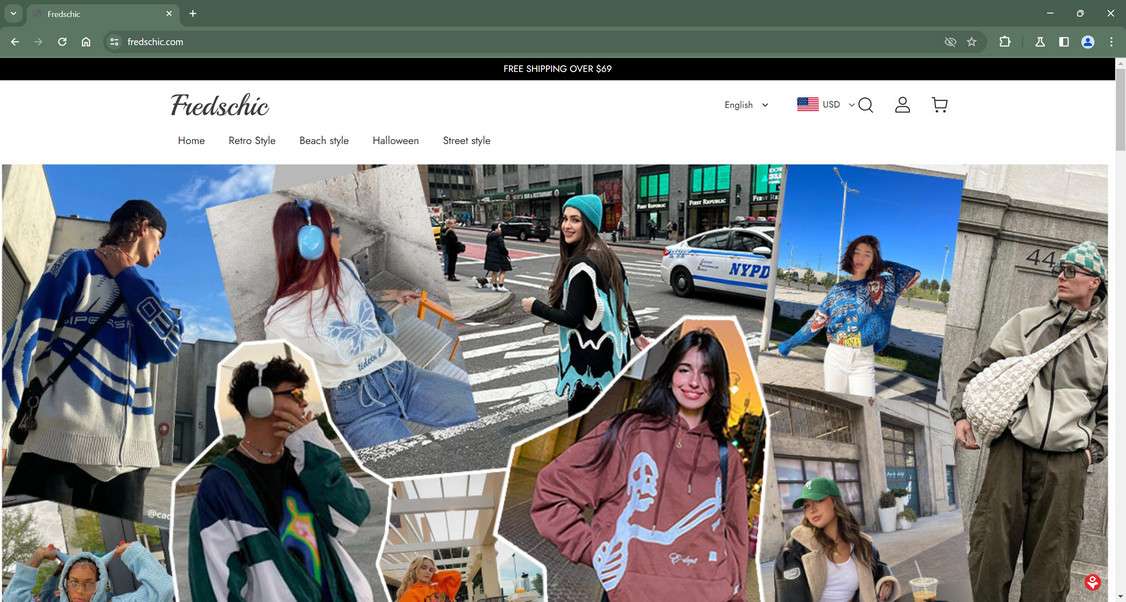Screen dimensions: 1126x602
Task: Click the browser back arrow
Action: click(15, 42)
